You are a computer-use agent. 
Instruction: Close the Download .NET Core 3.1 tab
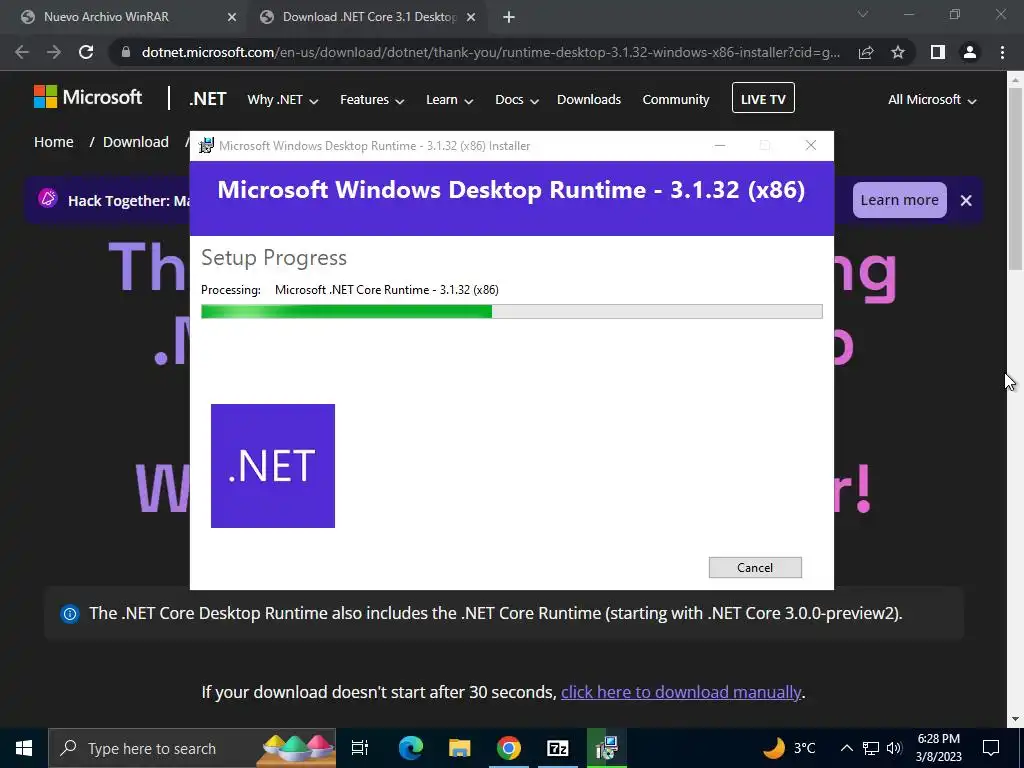471,18
